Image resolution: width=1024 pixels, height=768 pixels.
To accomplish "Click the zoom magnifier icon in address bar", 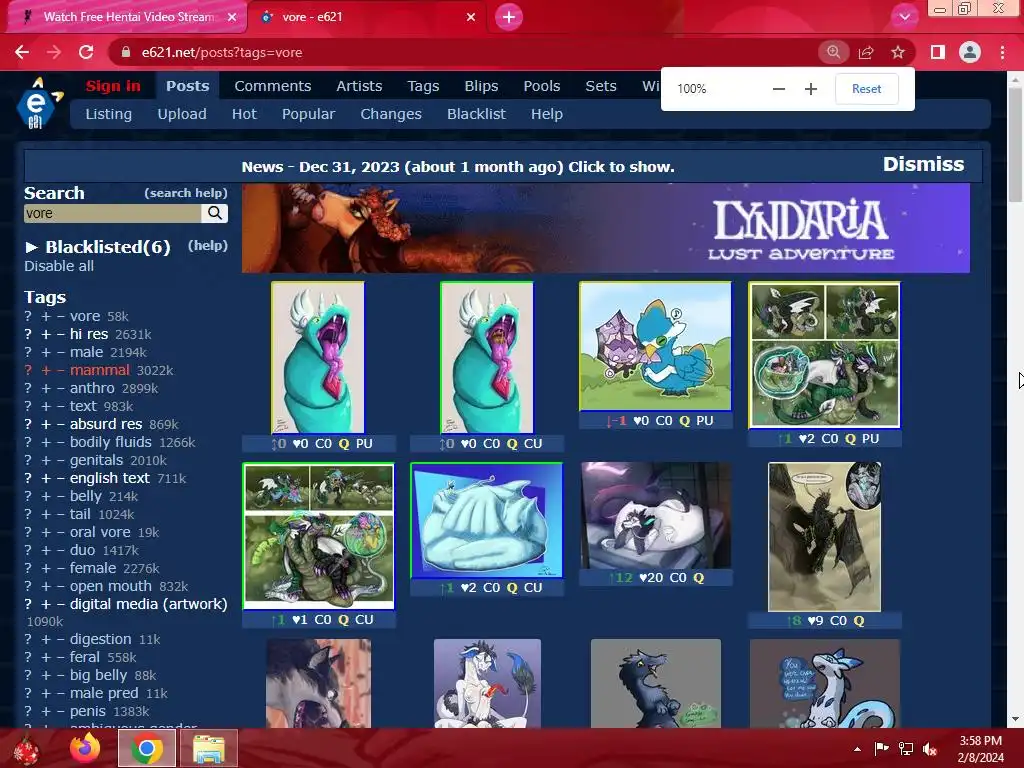I will pos(833,52).
